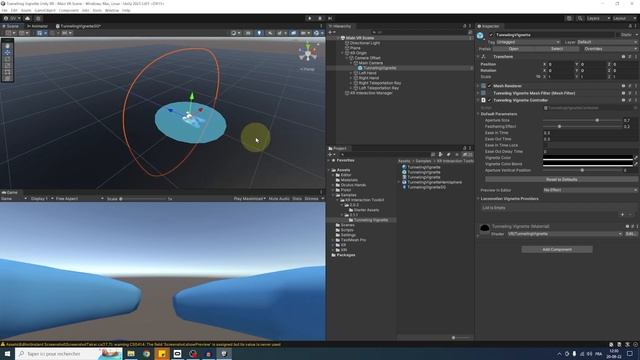The width and height of the screenshot is (640, 360).
Task: Select TunnelingVignetteSG asset
Action: coord(424,187)
